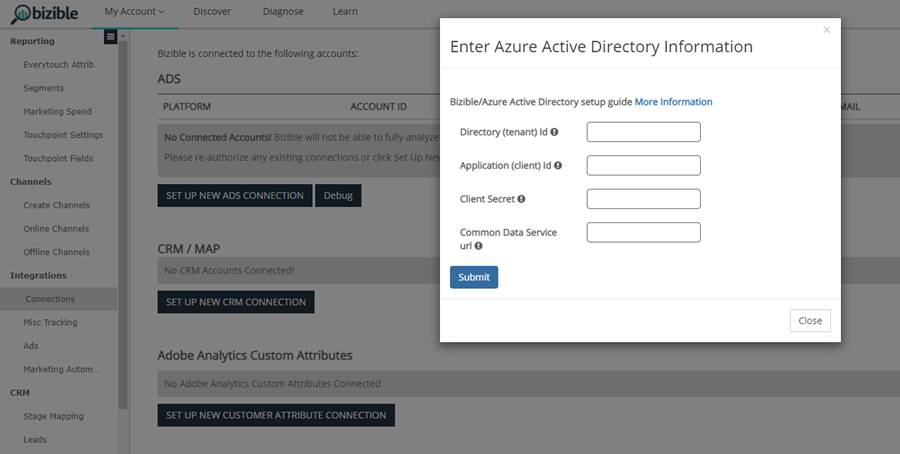The image size is (900, 454).
Task: Click the PLATFORM column header
Action: (187, 107)
